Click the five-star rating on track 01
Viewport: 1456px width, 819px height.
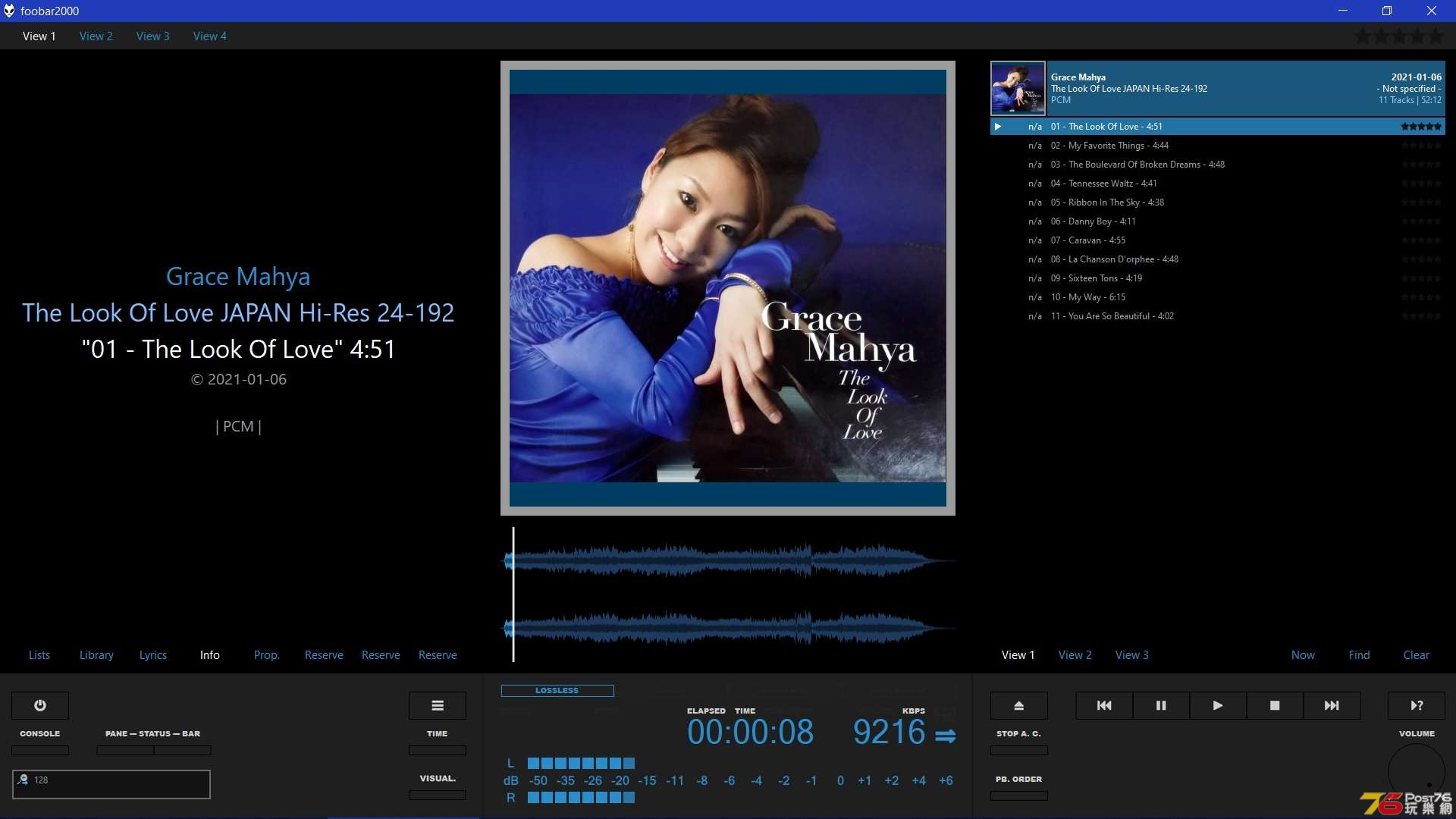pyautogui.click(x=1421, y=127)
